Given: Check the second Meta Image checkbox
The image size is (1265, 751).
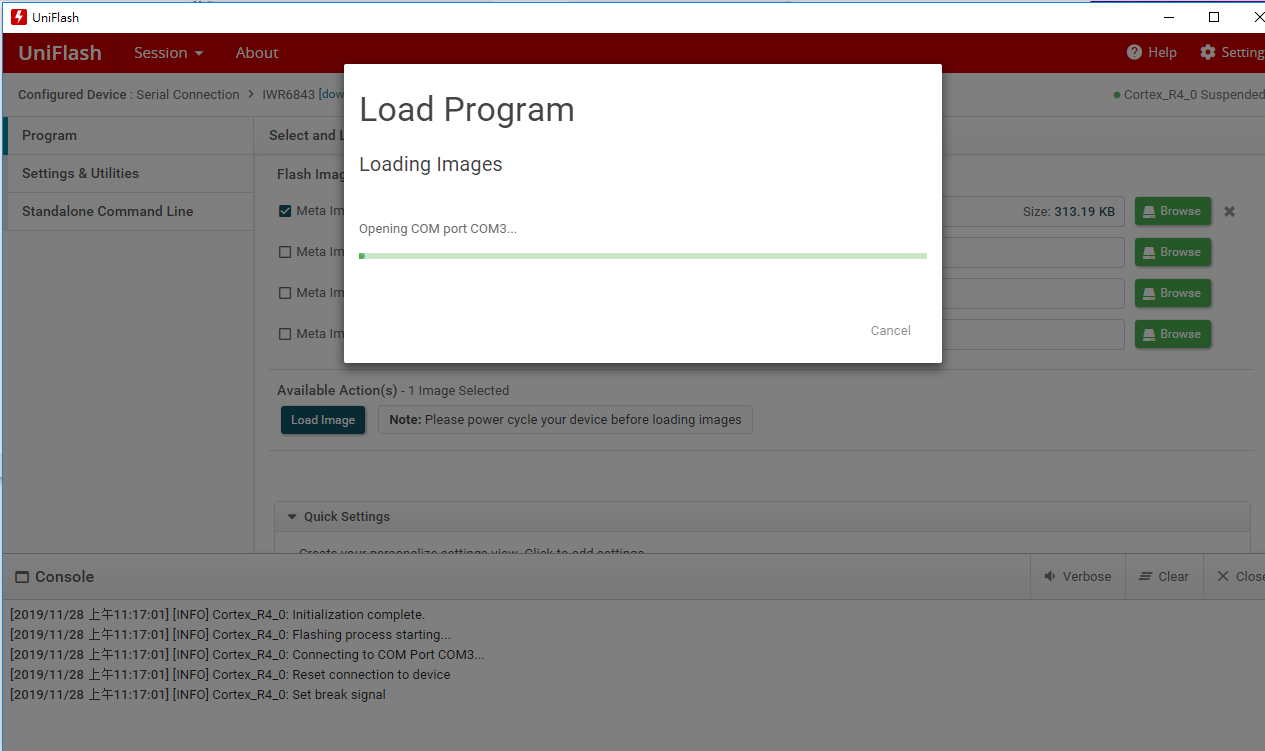Looking at the screenshot, I should click(x=285, y=252).
